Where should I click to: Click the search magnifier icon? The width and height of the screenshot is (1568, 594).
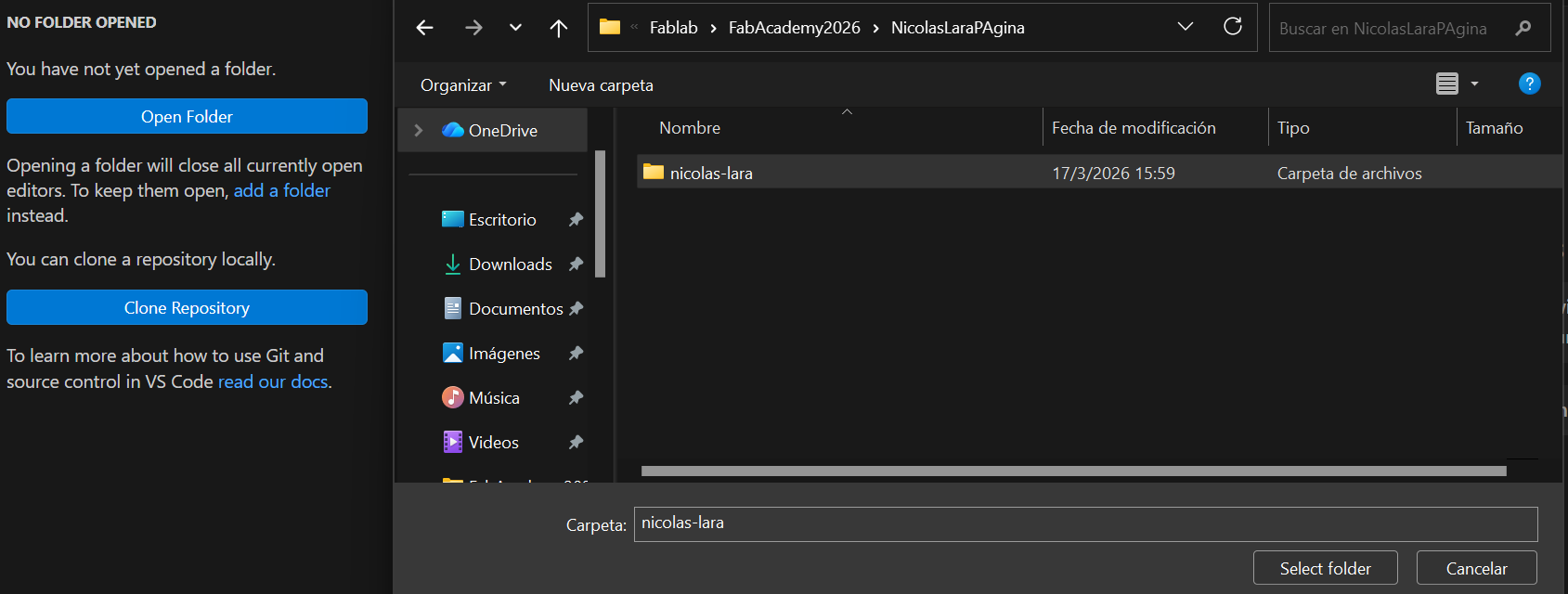tap(1523, 29)
